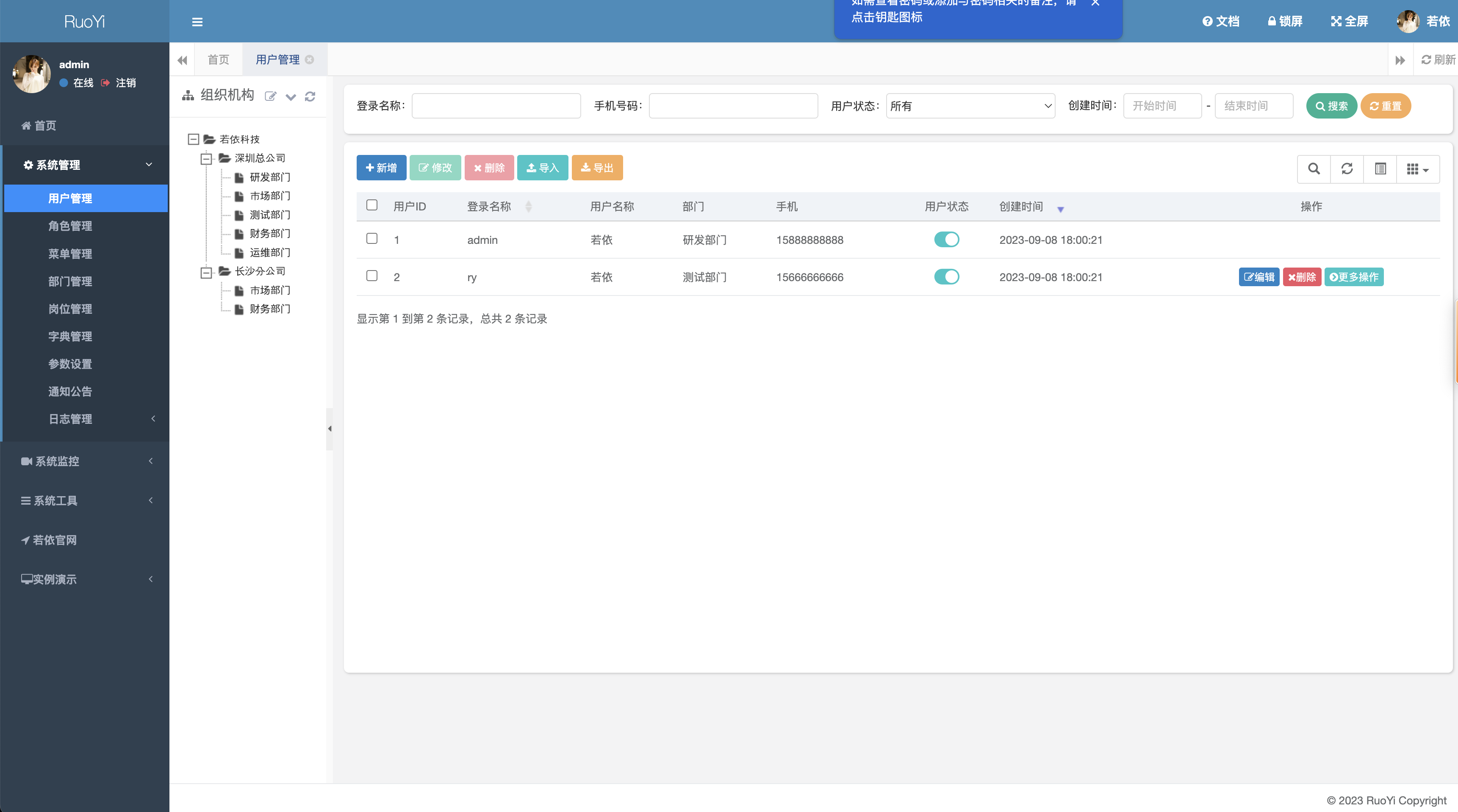Click the tab scroll-left double arrow
1458x812 pixels.
click(x=182, y=60)
